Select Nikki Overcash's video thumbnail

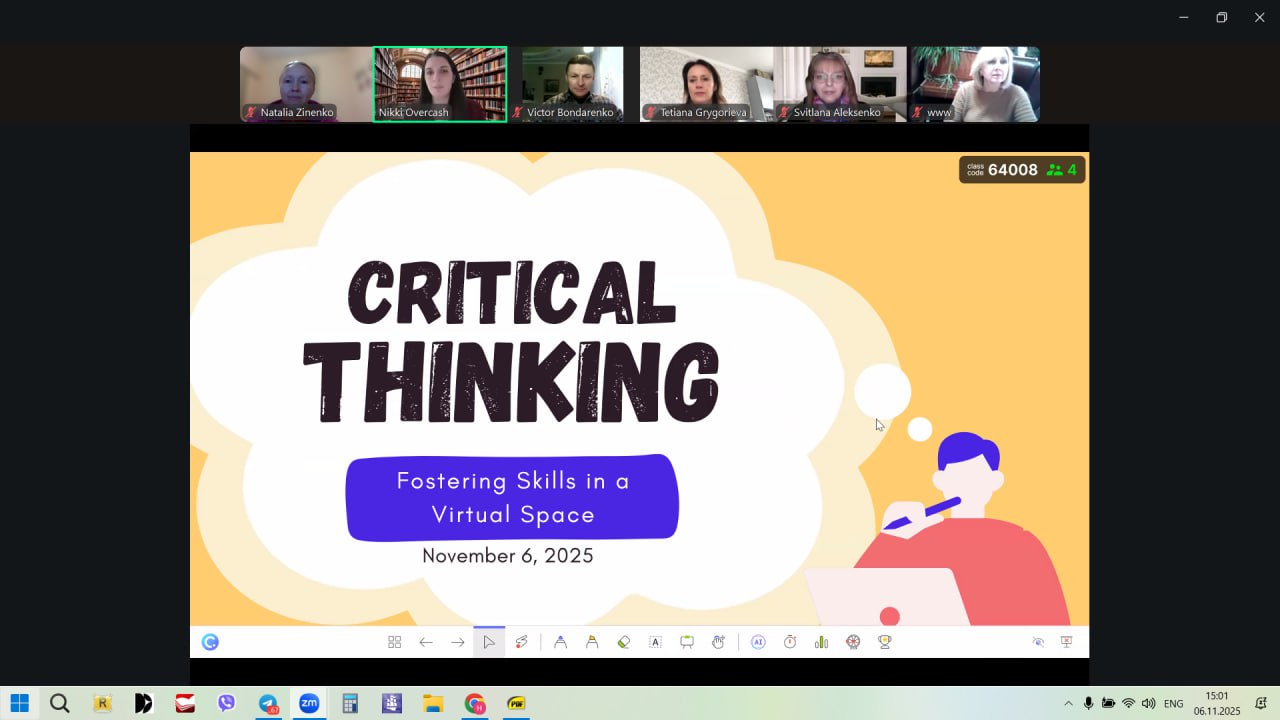(x=440, y=84)
